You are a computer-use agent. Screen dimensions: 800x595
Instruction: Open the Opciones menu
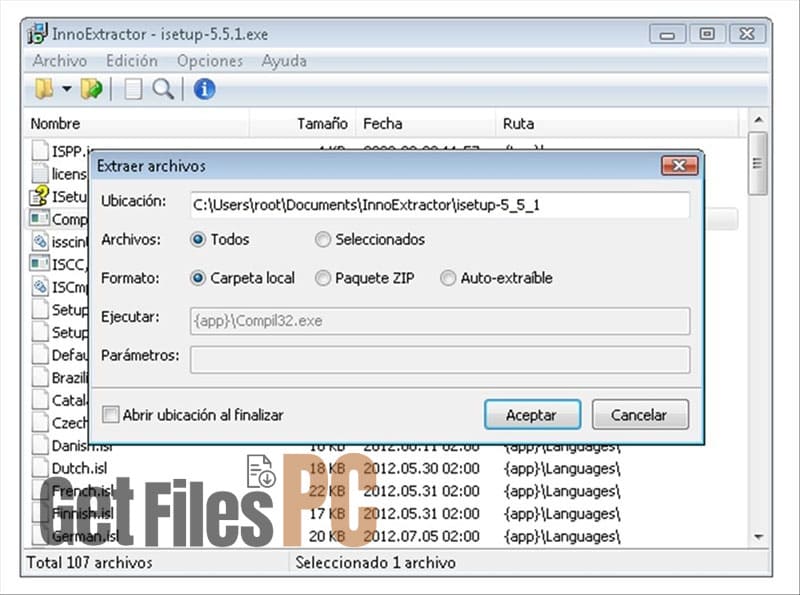[210, 61]
